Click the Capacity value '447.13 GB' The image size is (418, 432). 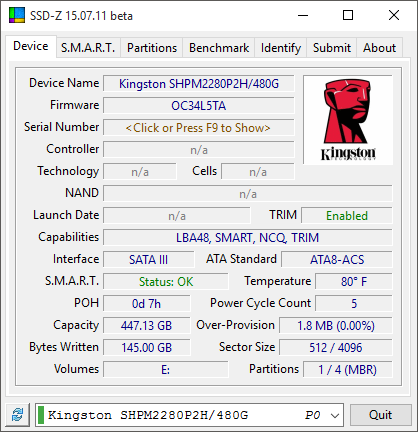click(x=147, y=326)
